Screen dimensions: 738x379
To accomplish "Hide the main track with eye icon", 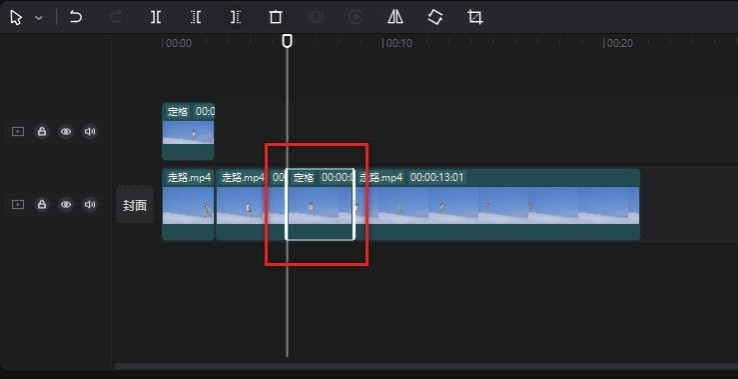I will (x=66, y=204).
